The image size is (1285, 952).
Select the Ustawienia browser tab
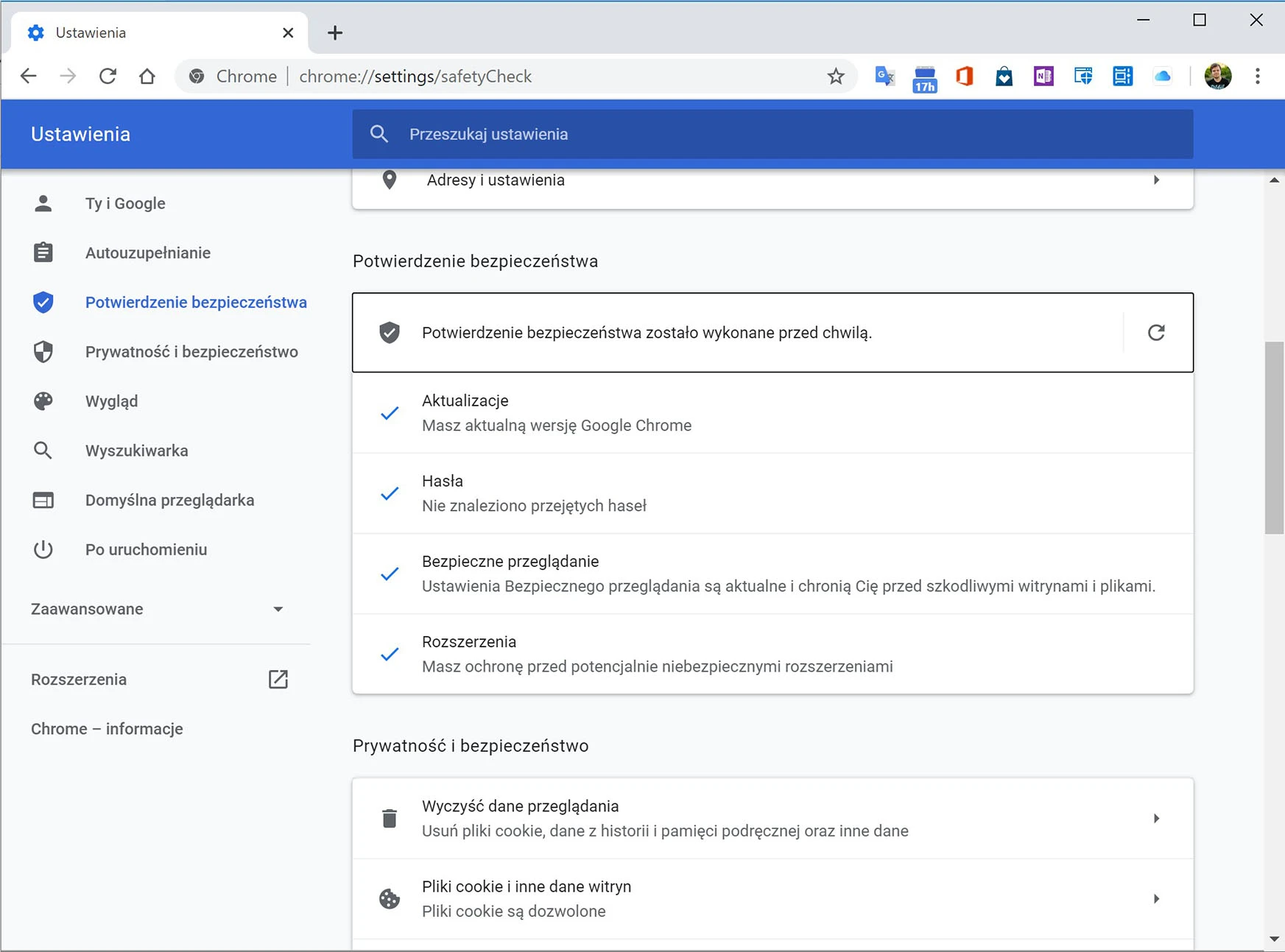click(160, 32)
